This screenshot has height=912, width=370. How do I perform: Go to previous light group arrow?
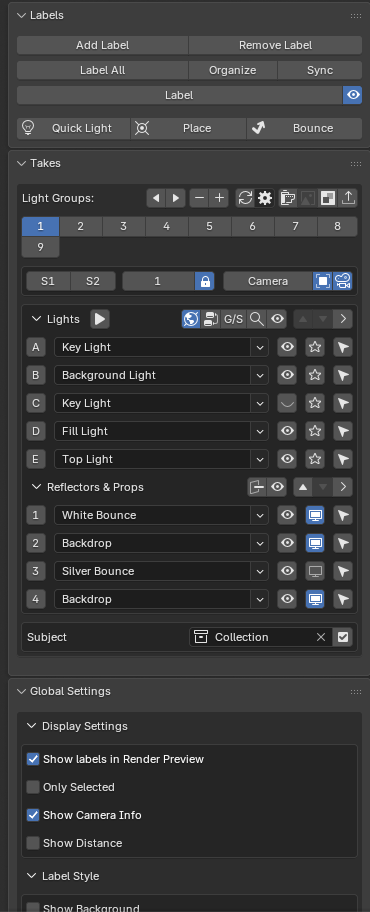pyautogui.click(x=156, y=198)
